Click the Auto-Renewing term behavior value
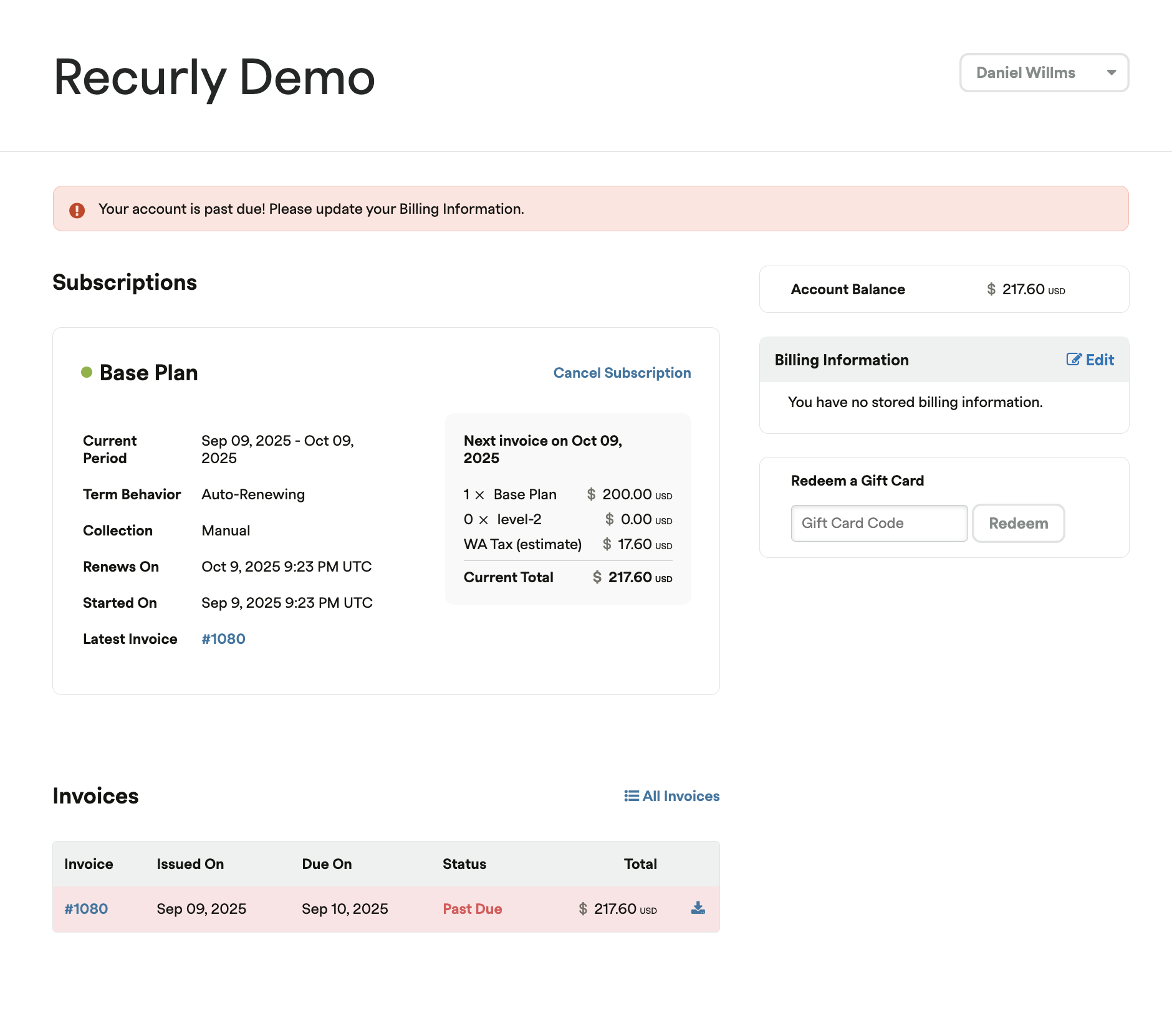1172x1036 pixels. (253, 494)
